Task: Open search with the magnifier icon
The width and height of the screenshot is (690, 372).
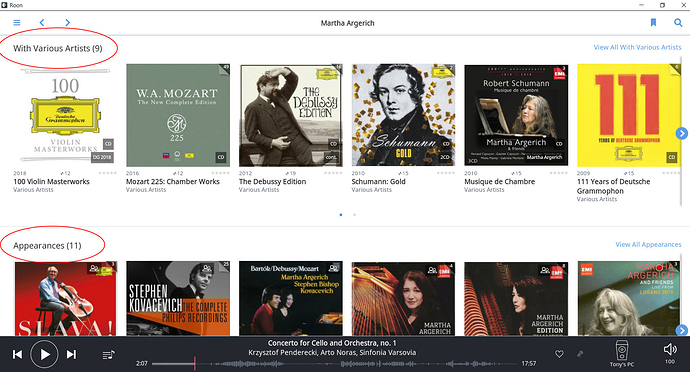Action: click(x=678, y=22)
